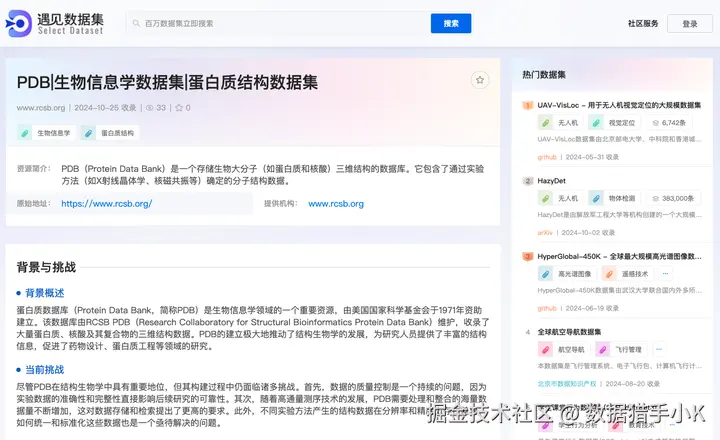
Task: Open the 社区服务 menu
Action: point(643,23)
